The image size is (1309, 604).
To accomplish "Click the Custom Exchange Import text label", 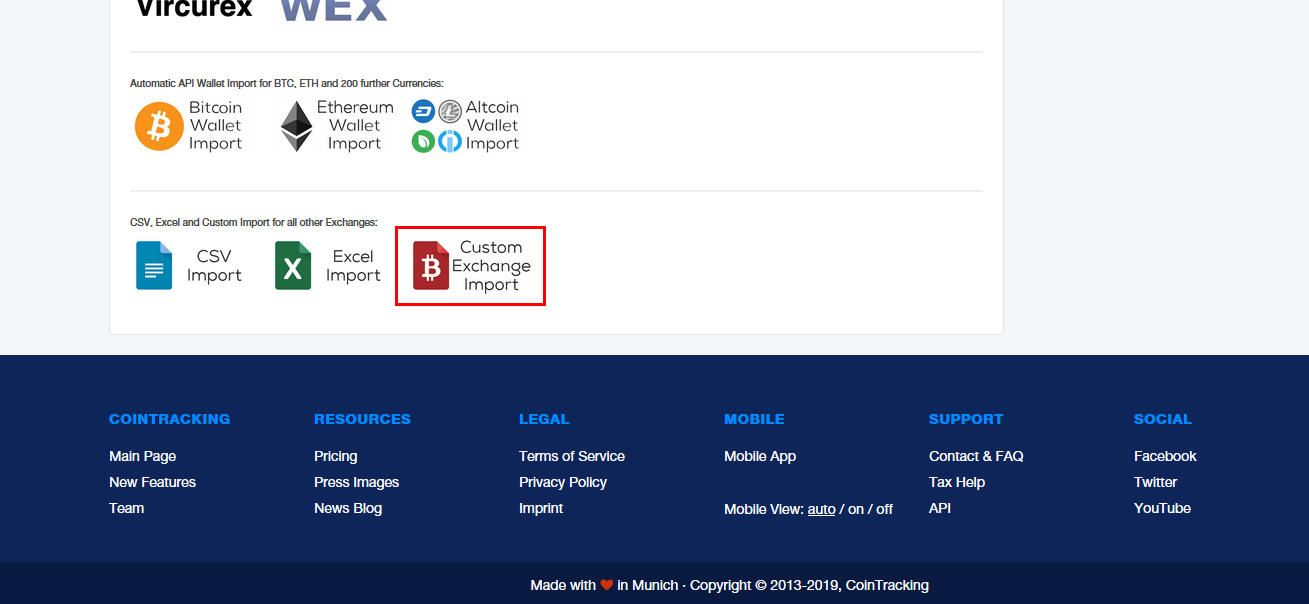I will tap(491, 266).
